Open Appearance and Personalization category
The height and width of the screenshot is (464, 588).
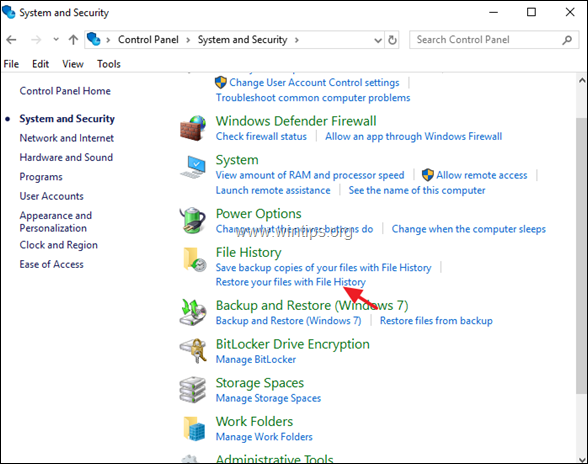click(56, 222)
